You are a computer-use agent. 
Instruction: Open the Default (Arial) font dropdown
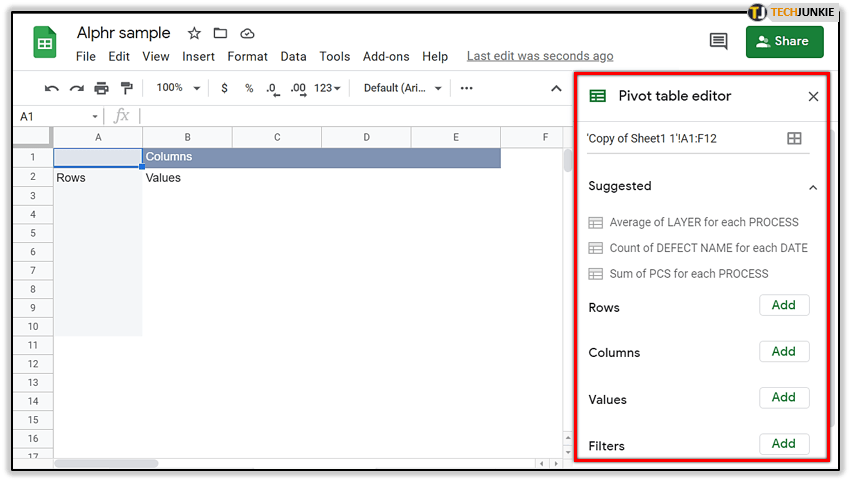coord(401,88)
